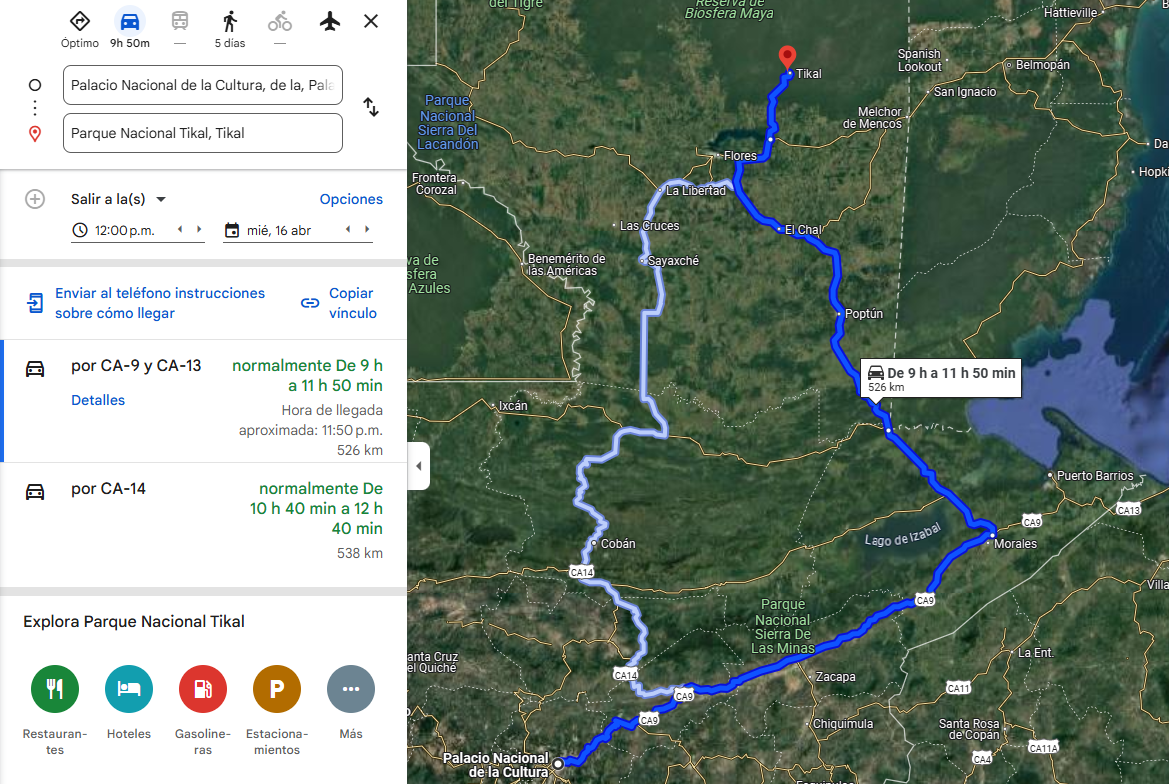This screenshot has height=784, width=1169.
Task: Edit the Parque Nacional Tikal destination field
Action: 203,133
